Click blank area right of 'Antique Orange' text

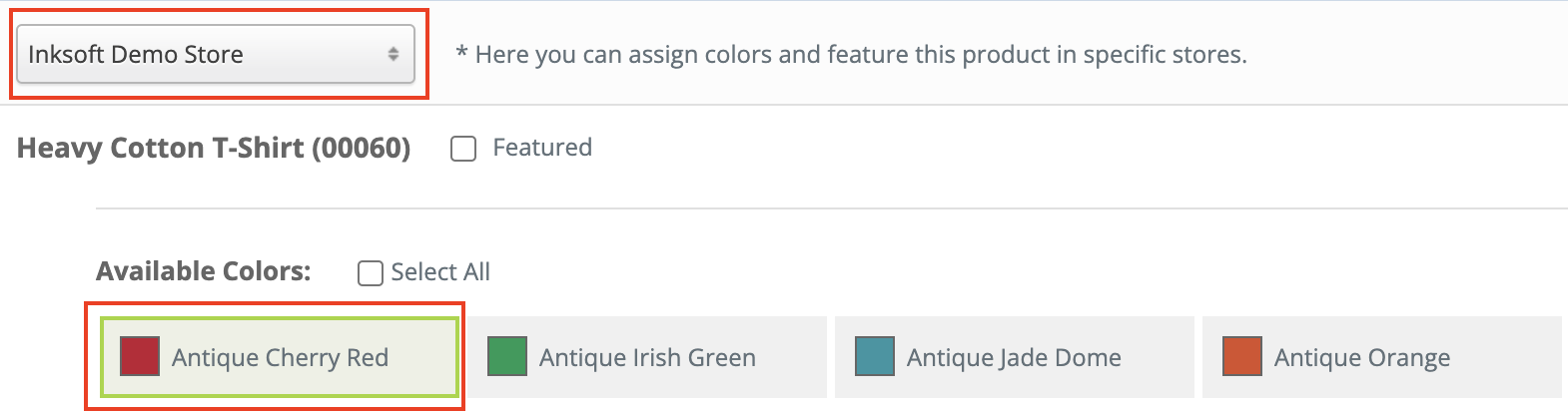click(1508, 357)
